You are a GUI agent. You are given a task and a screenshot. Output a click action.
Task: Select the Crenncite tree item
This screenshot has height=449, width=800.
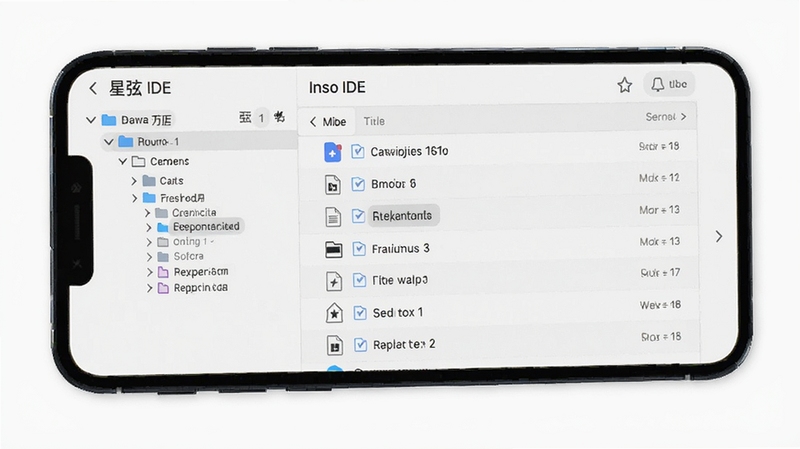pyautogui.click(x=194, y=212)
